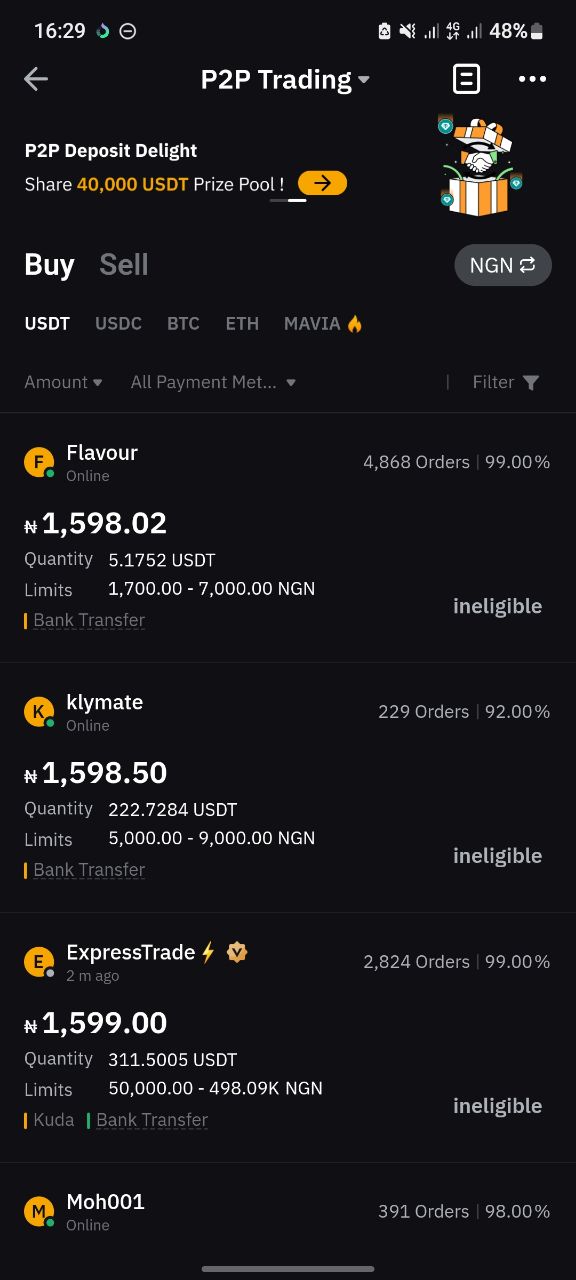Switch to the Sell tab
The height and width of the screenshot is (1280, 576).
[x=124, y=265]
